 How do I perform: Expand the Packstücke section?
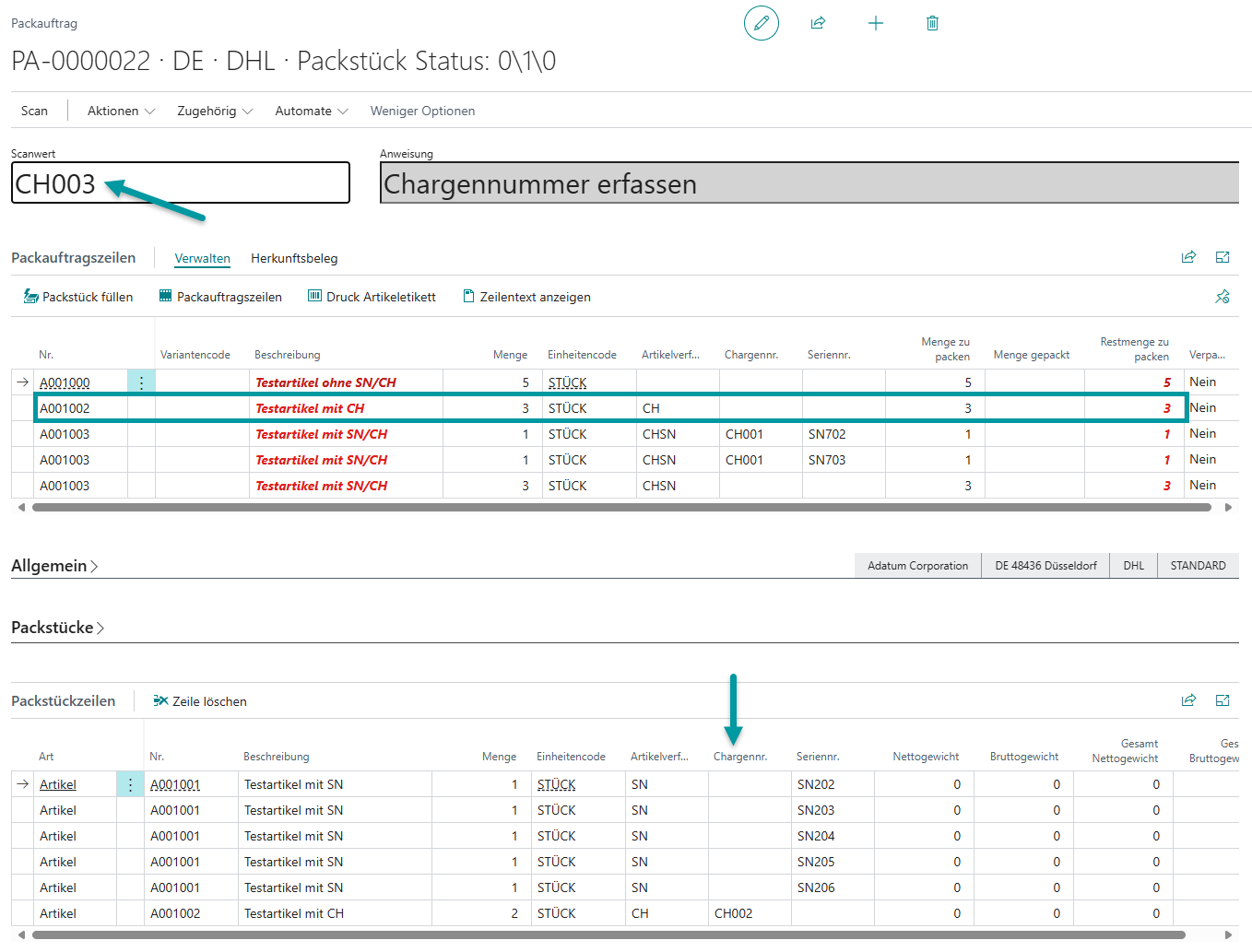tap(57, 628)
